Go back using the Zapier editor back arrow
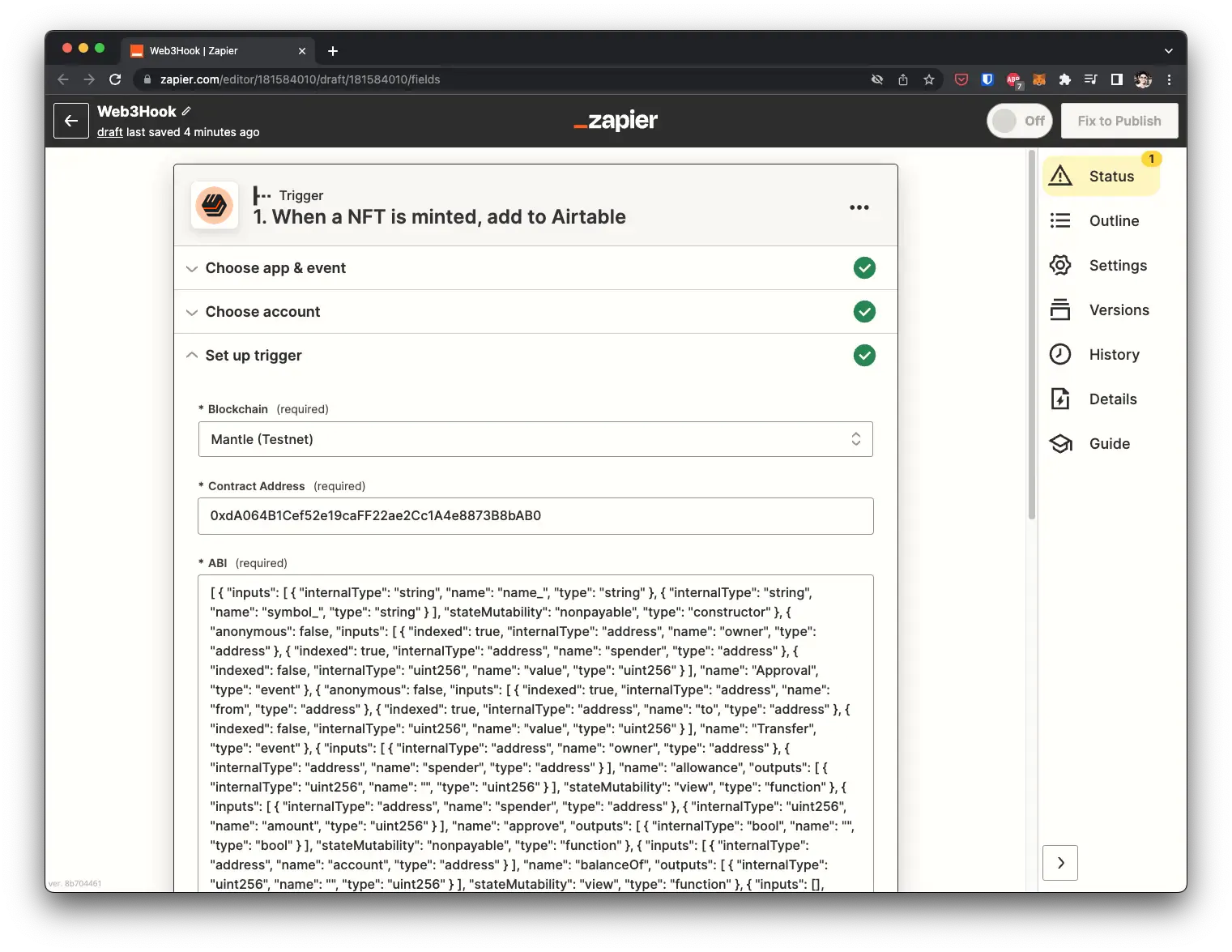The image size is (1232, 952). pos(71,121)
